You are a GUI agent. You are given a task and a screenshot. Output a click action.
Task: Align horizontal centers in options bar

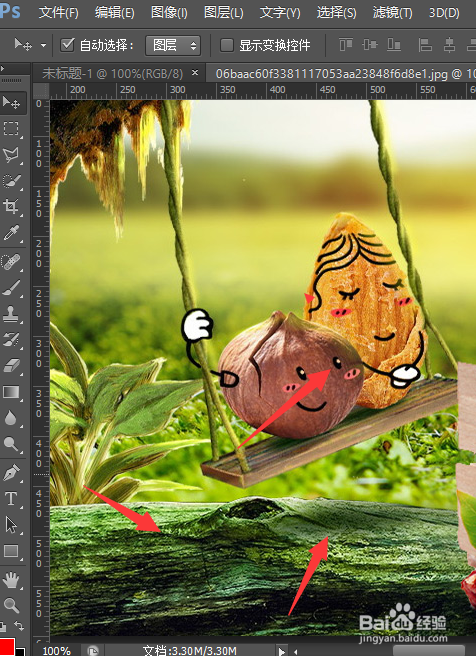coord(450,44)
